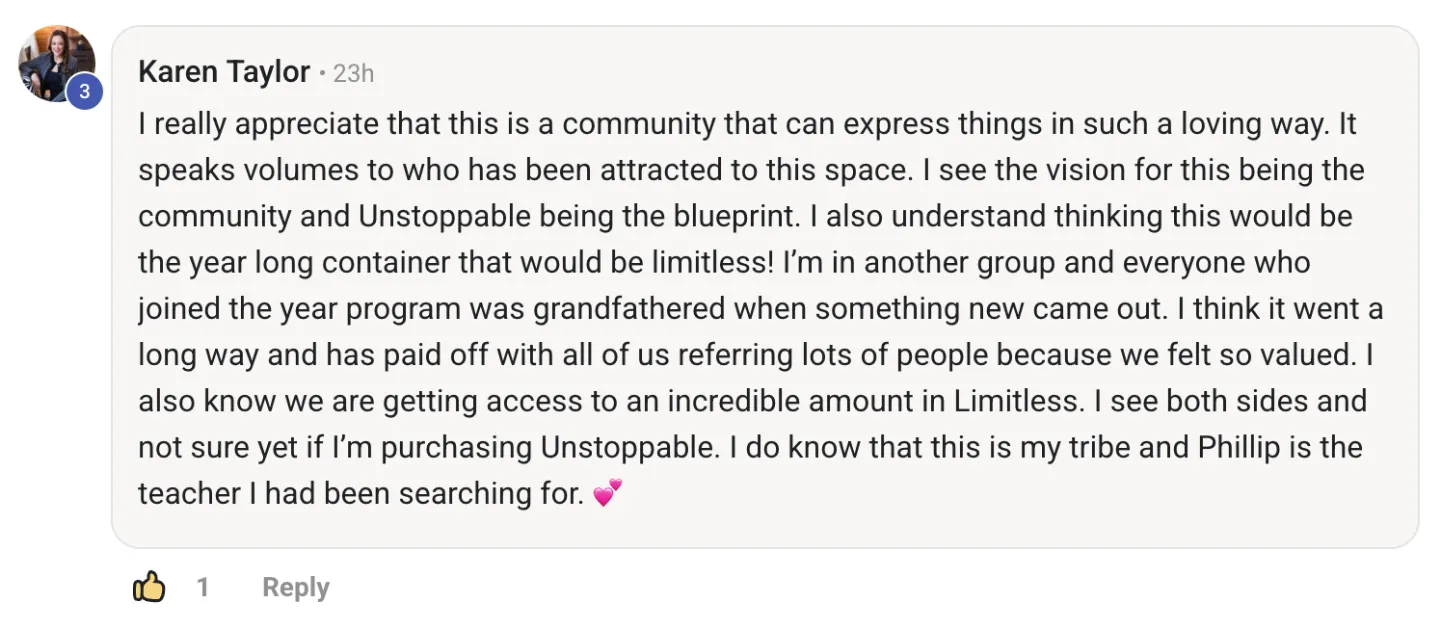View the like count of 1

click(203, 587)
